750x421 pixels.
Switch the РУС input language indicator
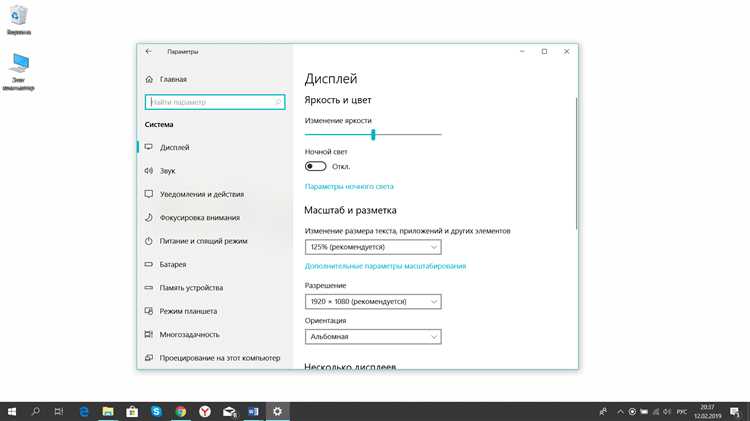pos(682,411)
